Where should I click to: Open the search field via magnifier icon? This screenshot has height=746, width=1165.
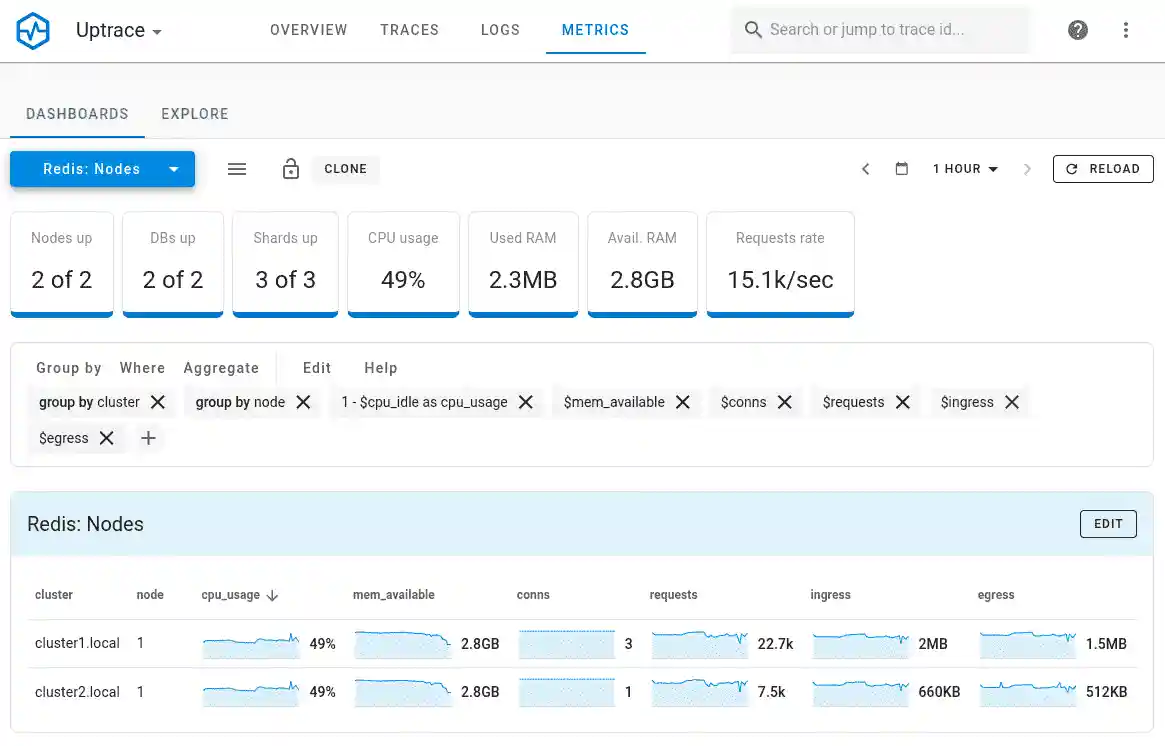753,30
